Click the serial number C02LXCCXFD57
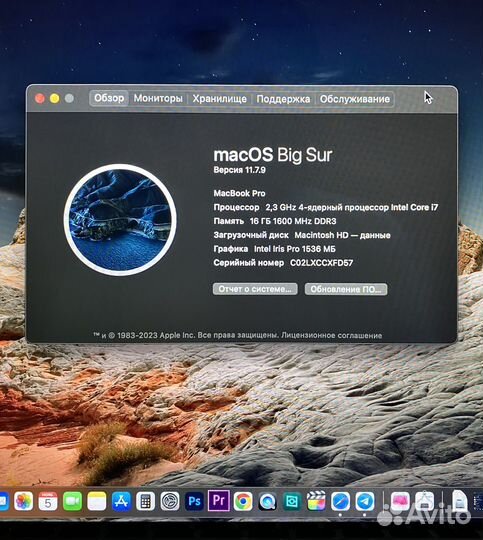This screenshot has width=483, height=540. coord(321,263)
